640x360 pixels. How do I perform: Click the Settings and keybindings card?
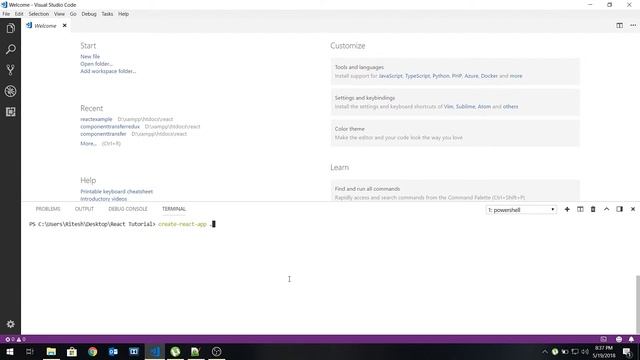[x=455, y=102]
